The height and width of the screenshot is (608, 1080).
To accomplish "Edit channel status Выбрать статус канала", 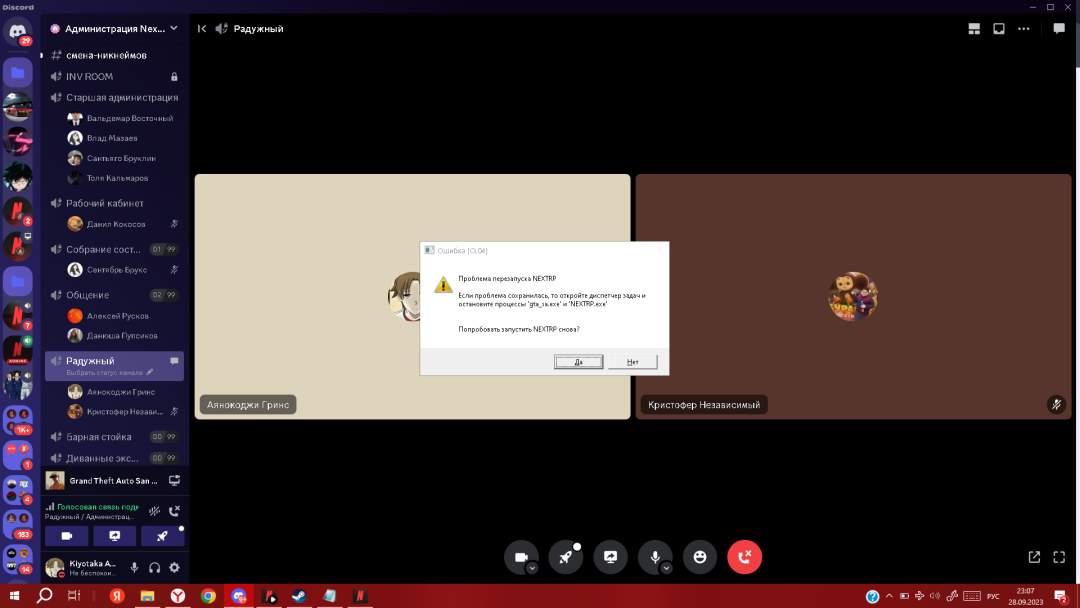I will click(x=110, y=373).
